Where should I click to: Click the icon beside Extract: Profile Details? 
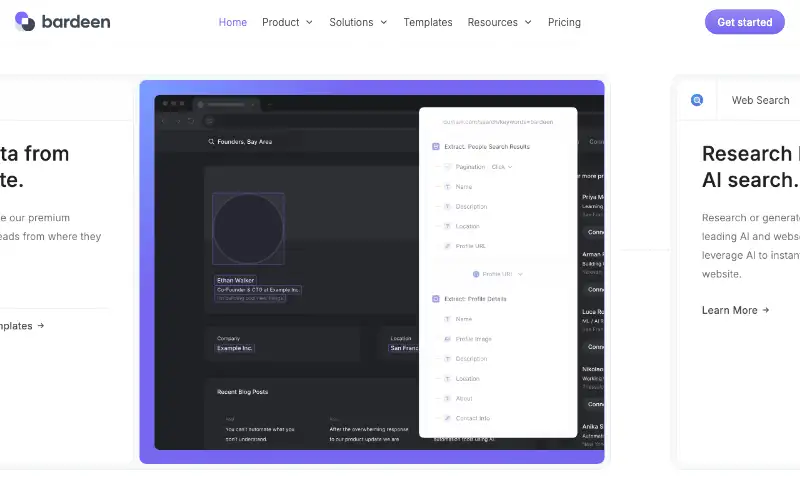[436, 299]
